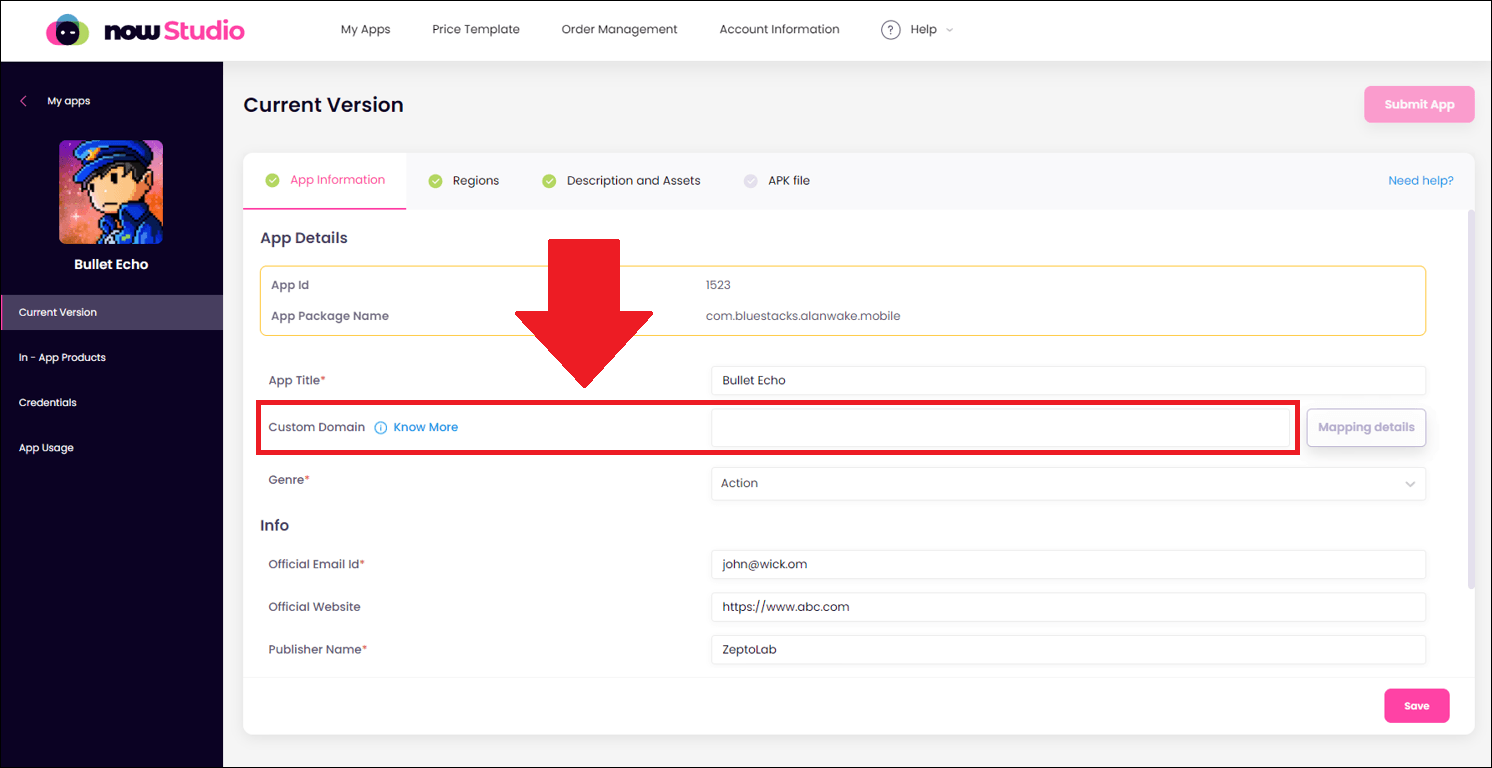
Task: Click the Description and Assets check icon
Action: pos(549,181)
